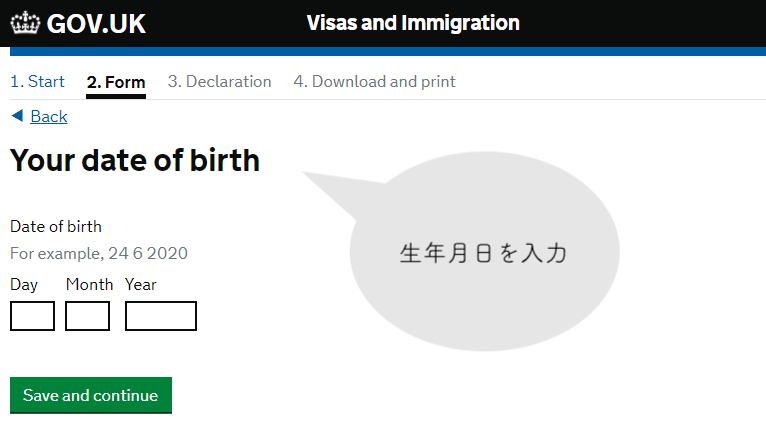Click the Year field label
766x427 pixels.
click(x=141, y=284)
